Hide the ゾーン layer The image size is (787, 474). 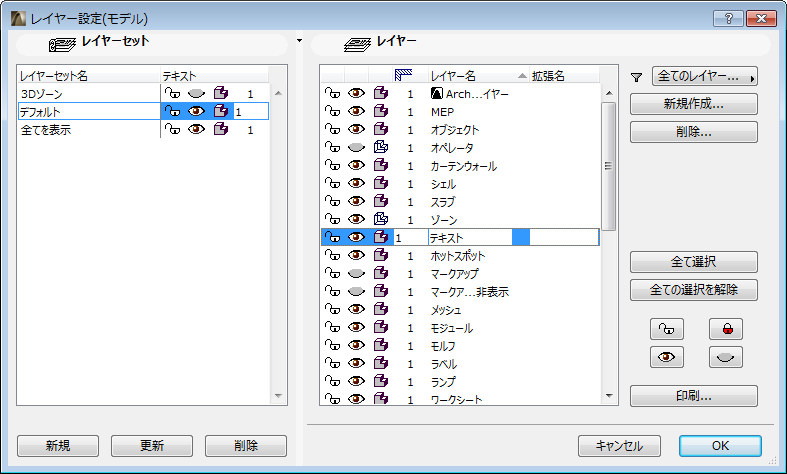pos(356,219)
